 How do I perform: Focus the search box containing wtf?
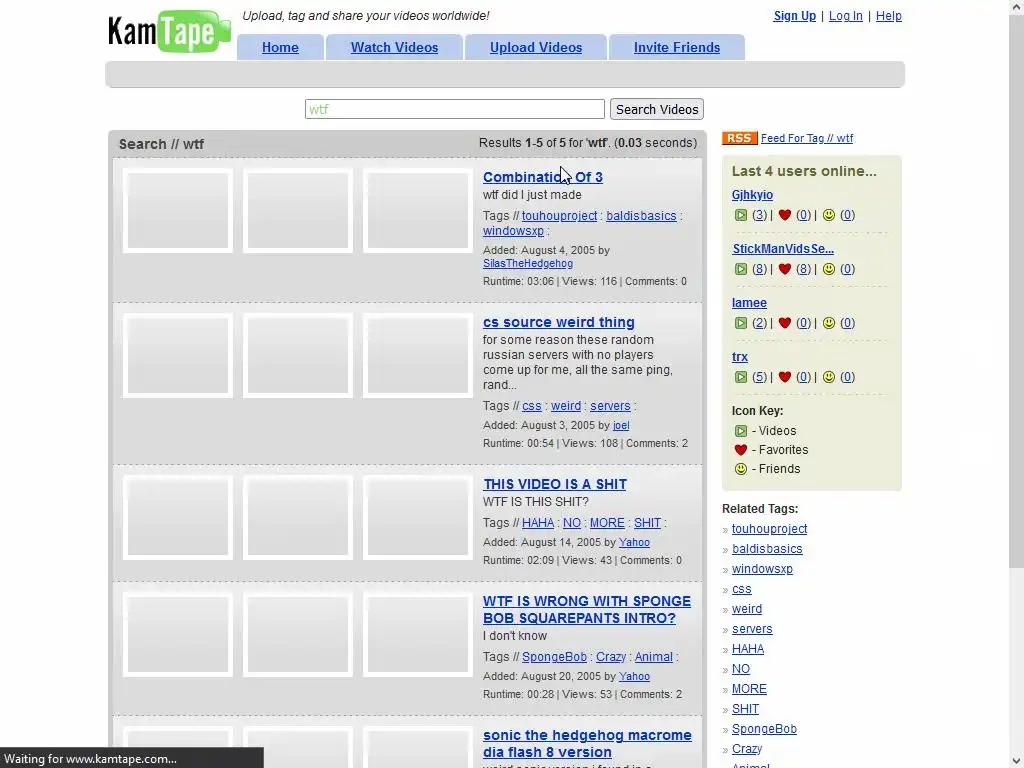pos(455,109)
